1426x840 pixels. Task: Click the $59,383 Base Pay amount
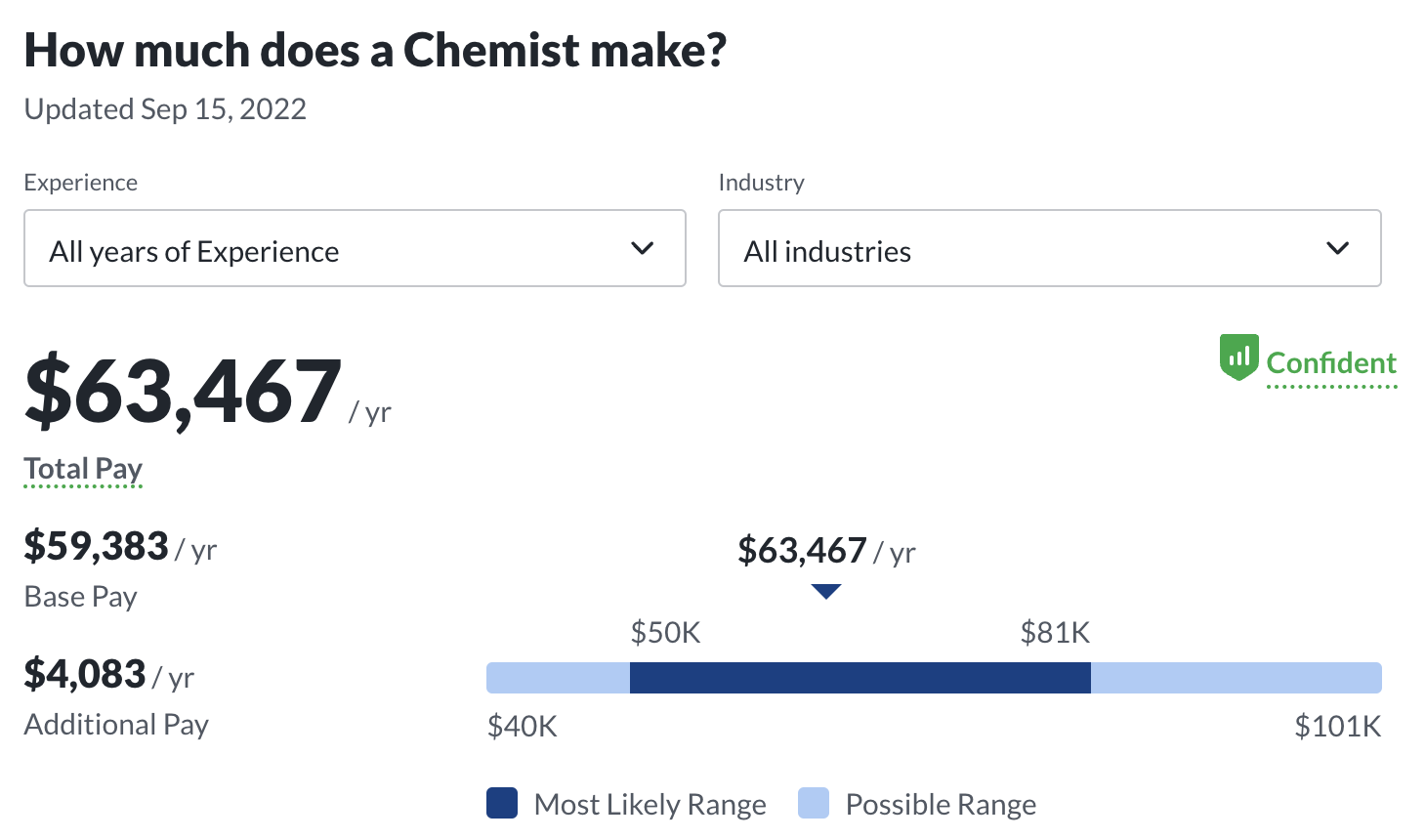(97, 546)
